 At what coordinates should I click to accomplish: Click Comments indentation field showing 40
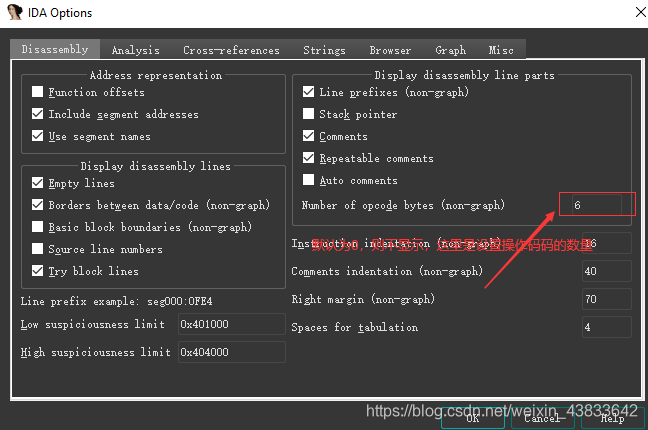click(607, 271)
